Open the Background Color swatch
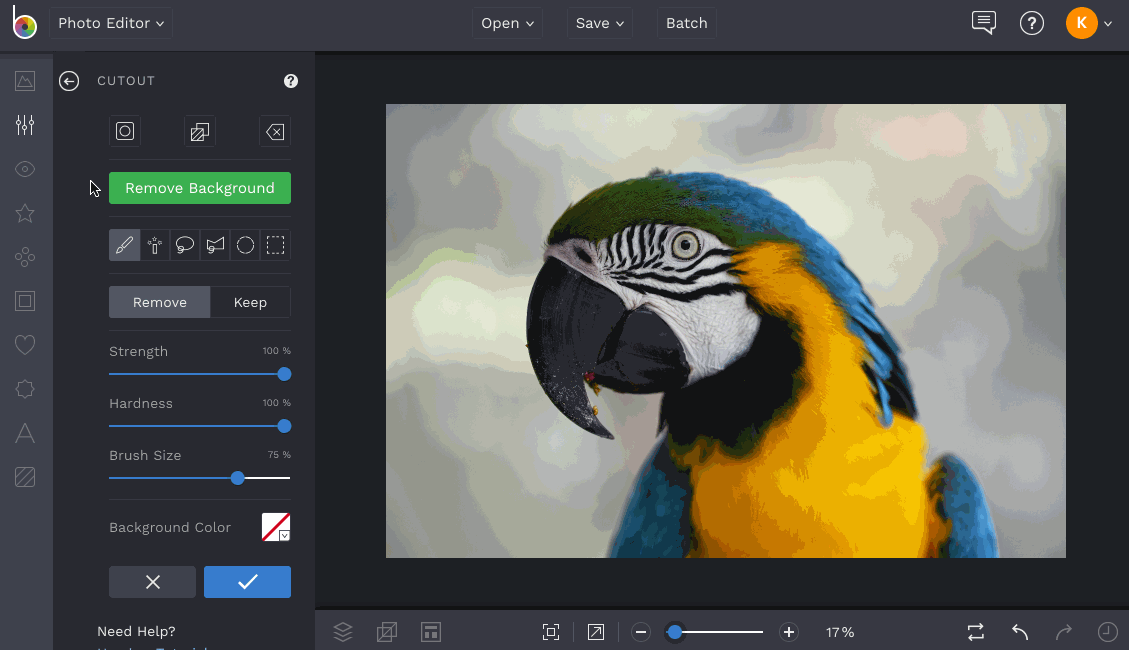The image size is (1129, 650). click(x=276, y=527)
